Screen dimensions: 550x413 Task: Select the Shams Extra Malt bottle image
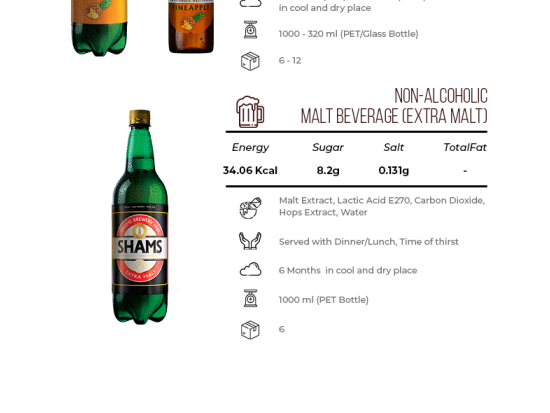[140, 217]
